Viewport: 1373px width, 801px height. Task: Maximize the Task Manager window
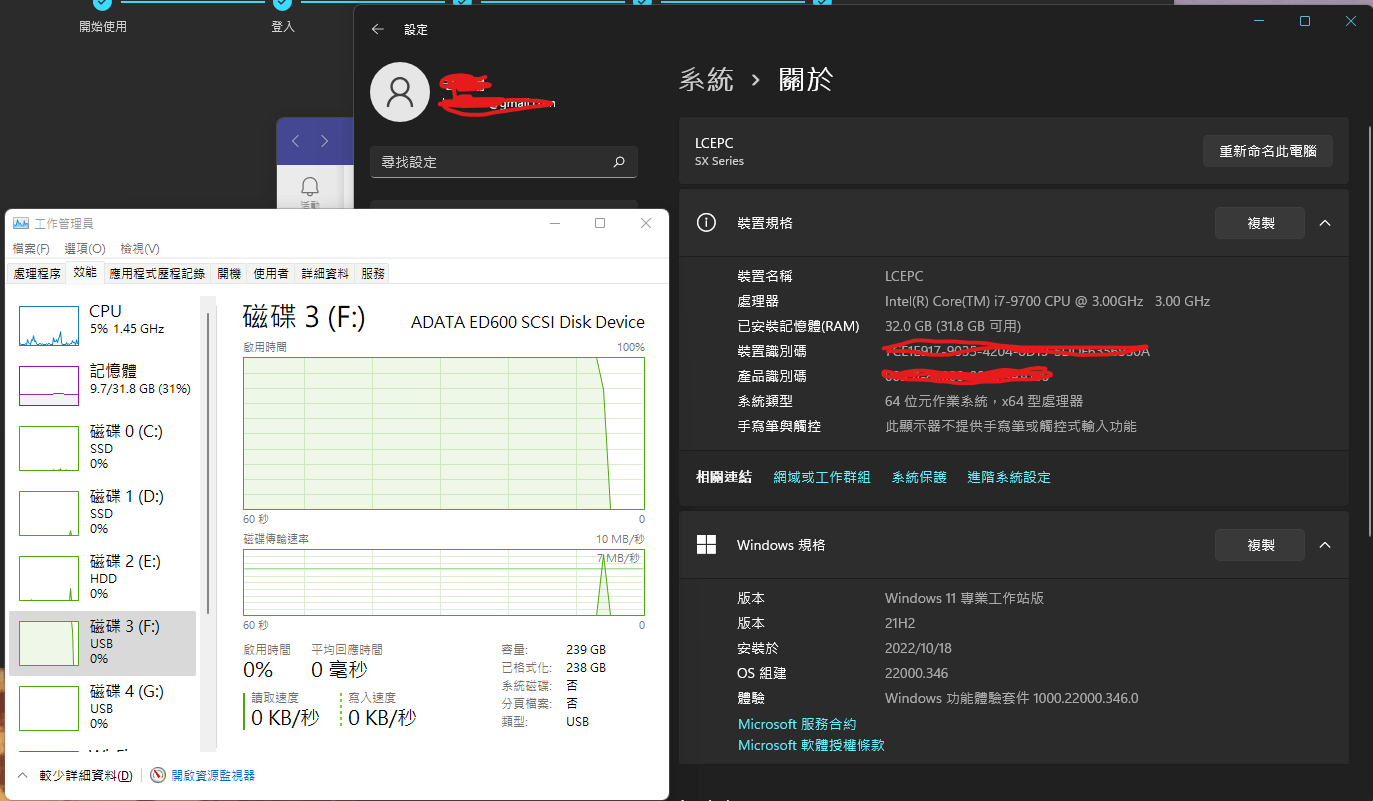[600, 223]
